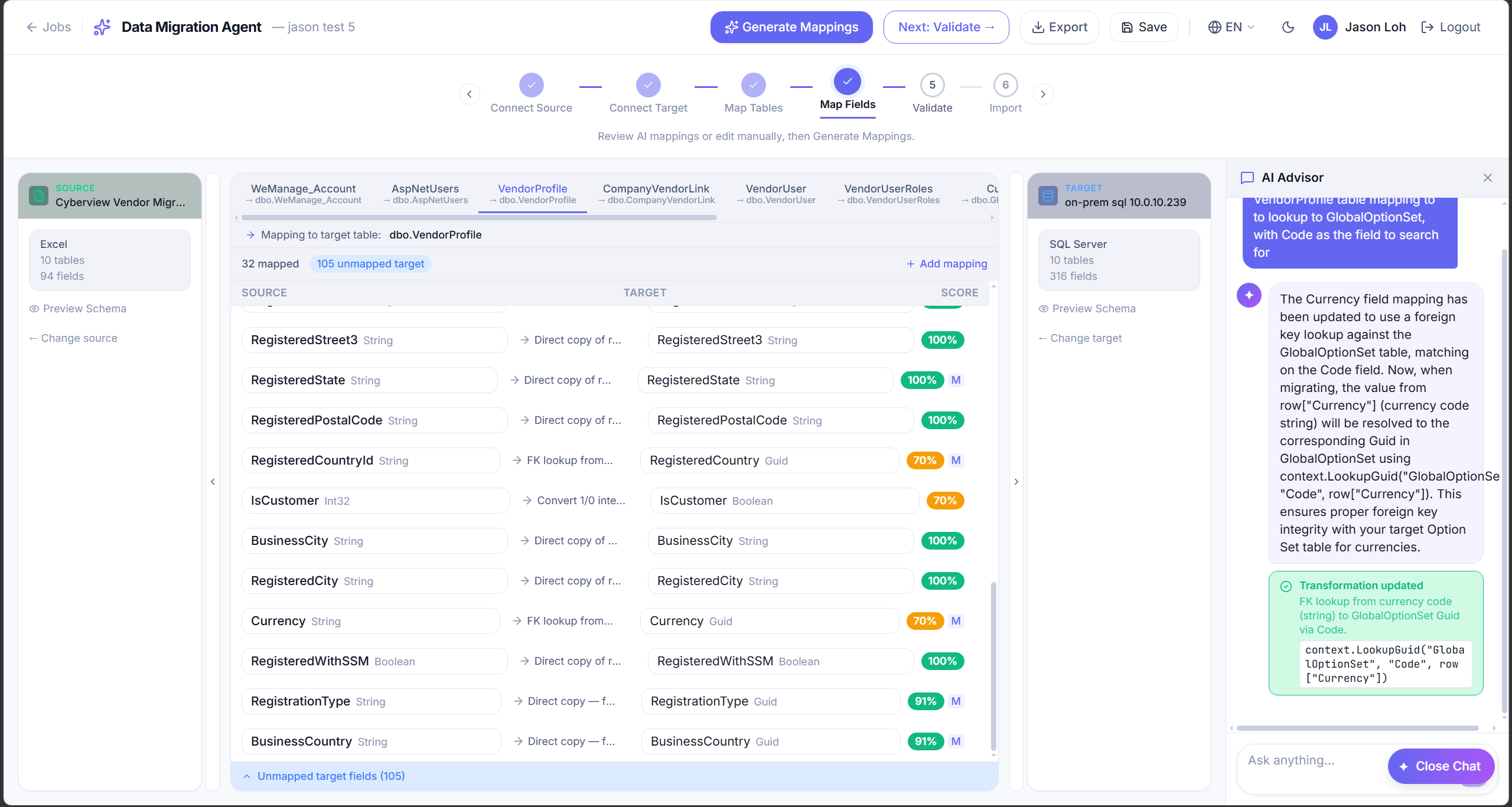
Task: Select Connect Target step
Action: (648, 93)
